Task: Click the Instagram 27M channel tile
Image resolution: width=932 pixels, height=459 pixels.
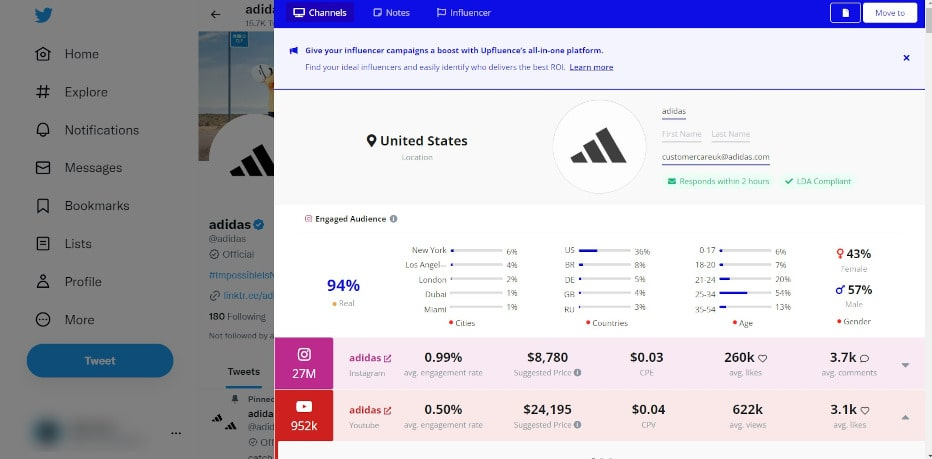Action: (x=304, y=364)
